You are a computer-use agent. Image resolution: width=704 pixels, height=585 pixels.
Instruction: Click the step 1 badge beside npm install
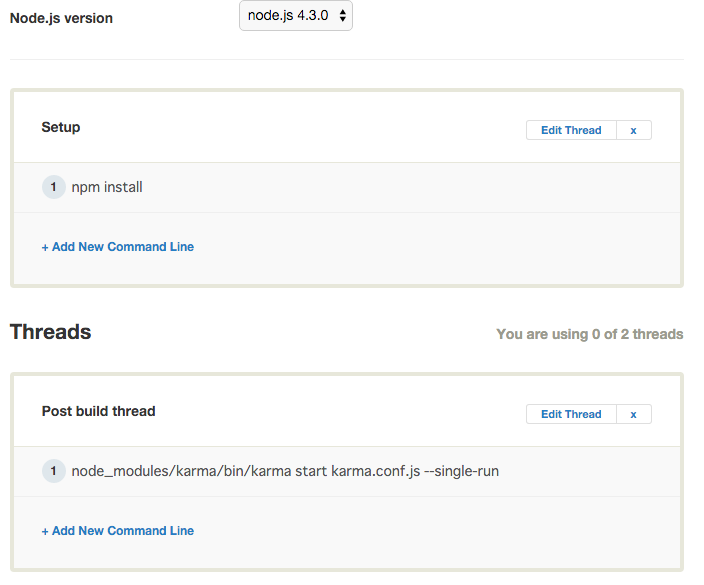pos(54,187)
